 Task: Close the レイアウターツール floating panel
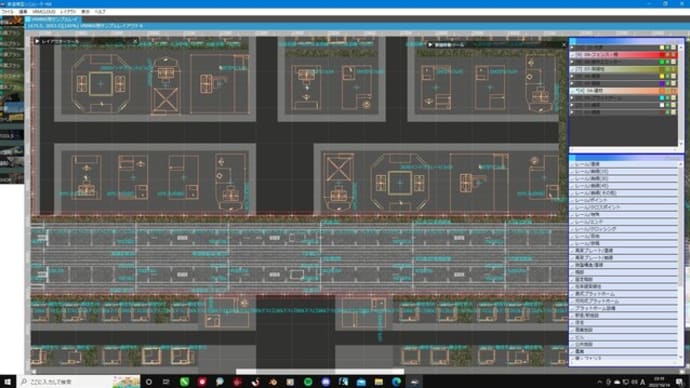(x=135, y=41)
